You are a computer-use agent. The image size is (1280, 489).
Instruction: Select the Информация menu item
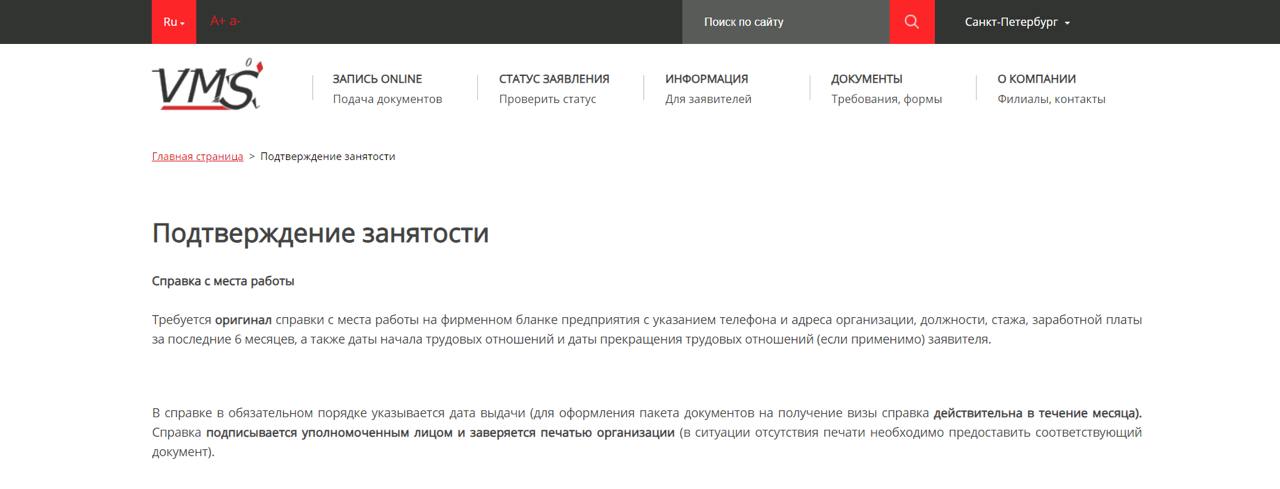706,79
